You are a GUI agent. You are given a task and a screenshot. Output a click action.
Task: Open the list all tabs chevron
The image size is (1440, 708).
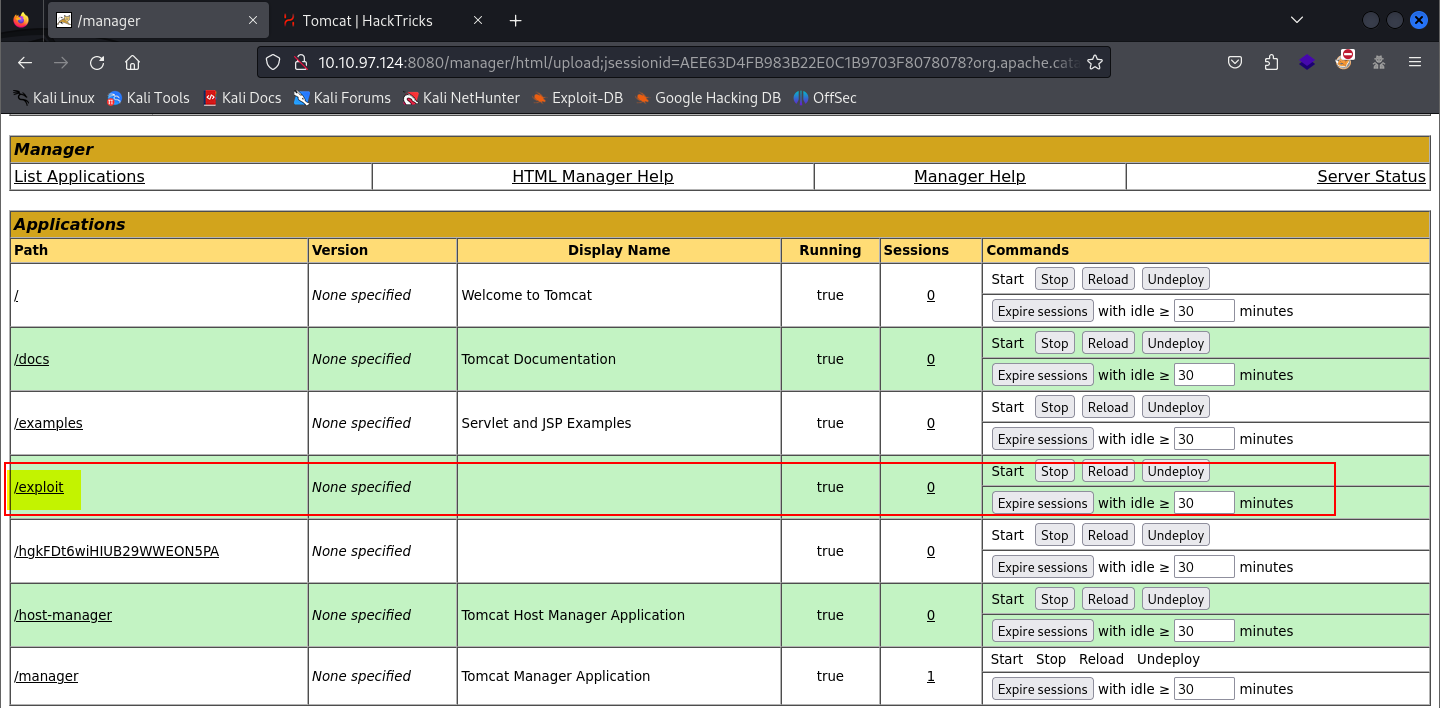click(1297, 20)
